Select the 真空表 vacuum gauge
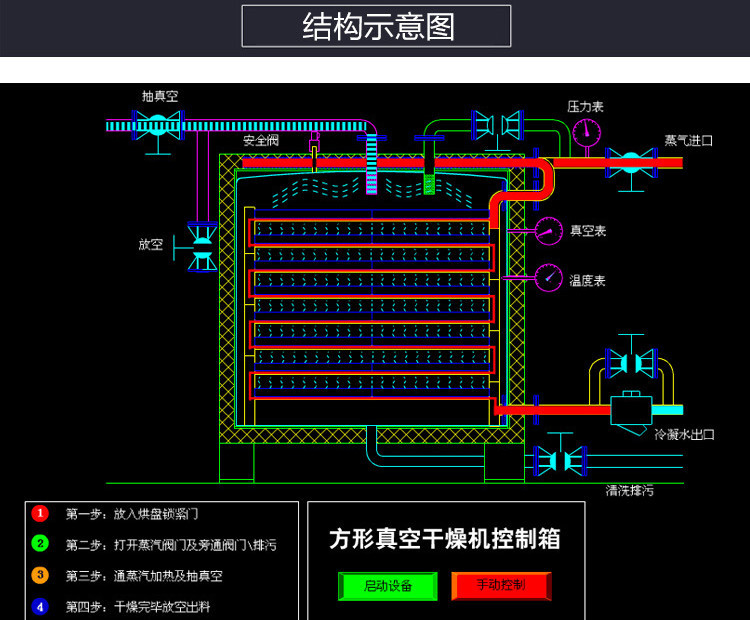This screenshot has height=620, width=750. pyautogui.click(x=548, y=231)
